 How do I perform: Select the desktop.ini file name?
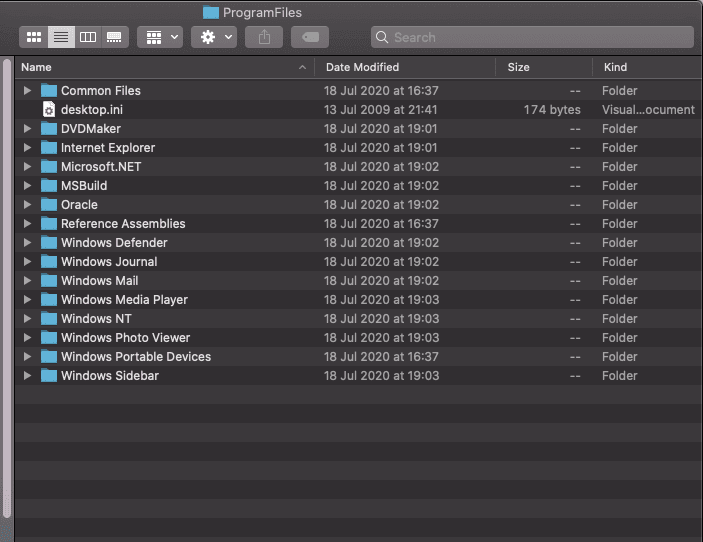pos(92,110)
